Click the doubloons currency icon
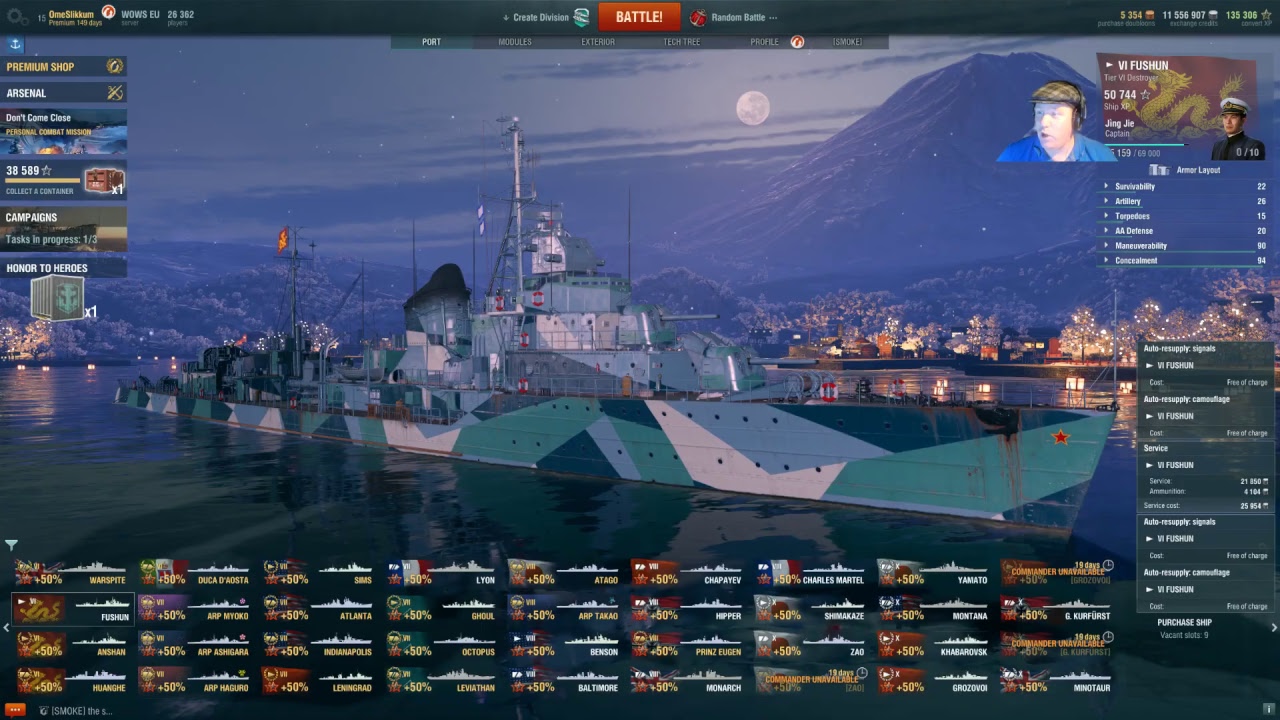The width and height of the screenshot is (1280, 720). coord(1149,15)
